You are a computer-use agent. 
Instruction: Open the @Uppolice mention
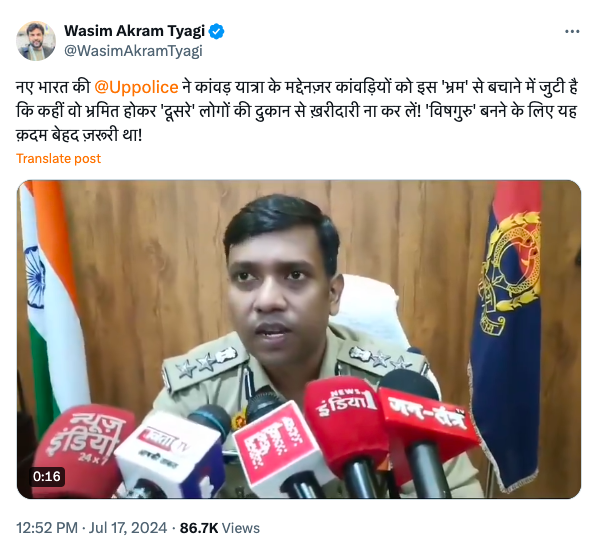tap(136, 87)
